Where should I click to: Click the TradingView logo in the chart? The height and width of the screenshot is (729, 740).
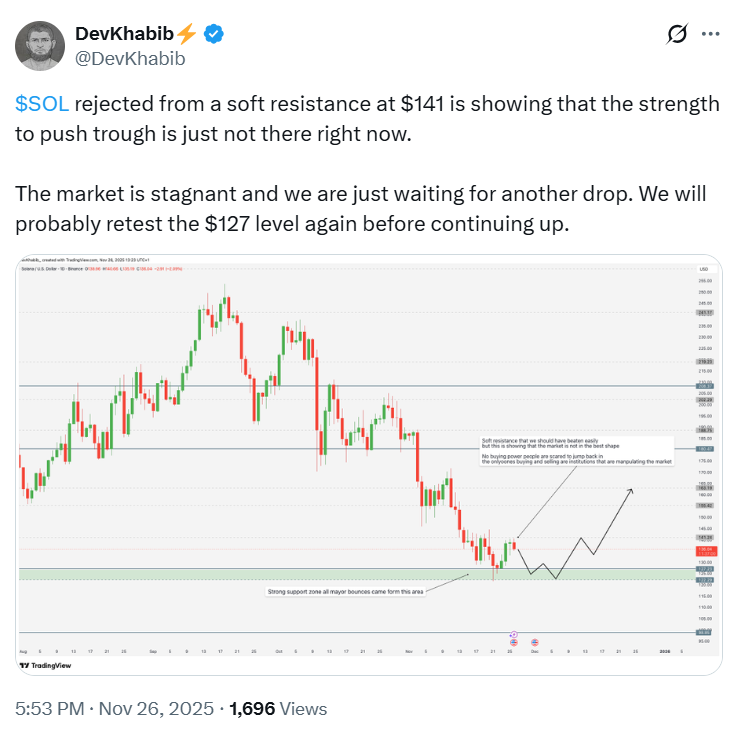[40, 665]
